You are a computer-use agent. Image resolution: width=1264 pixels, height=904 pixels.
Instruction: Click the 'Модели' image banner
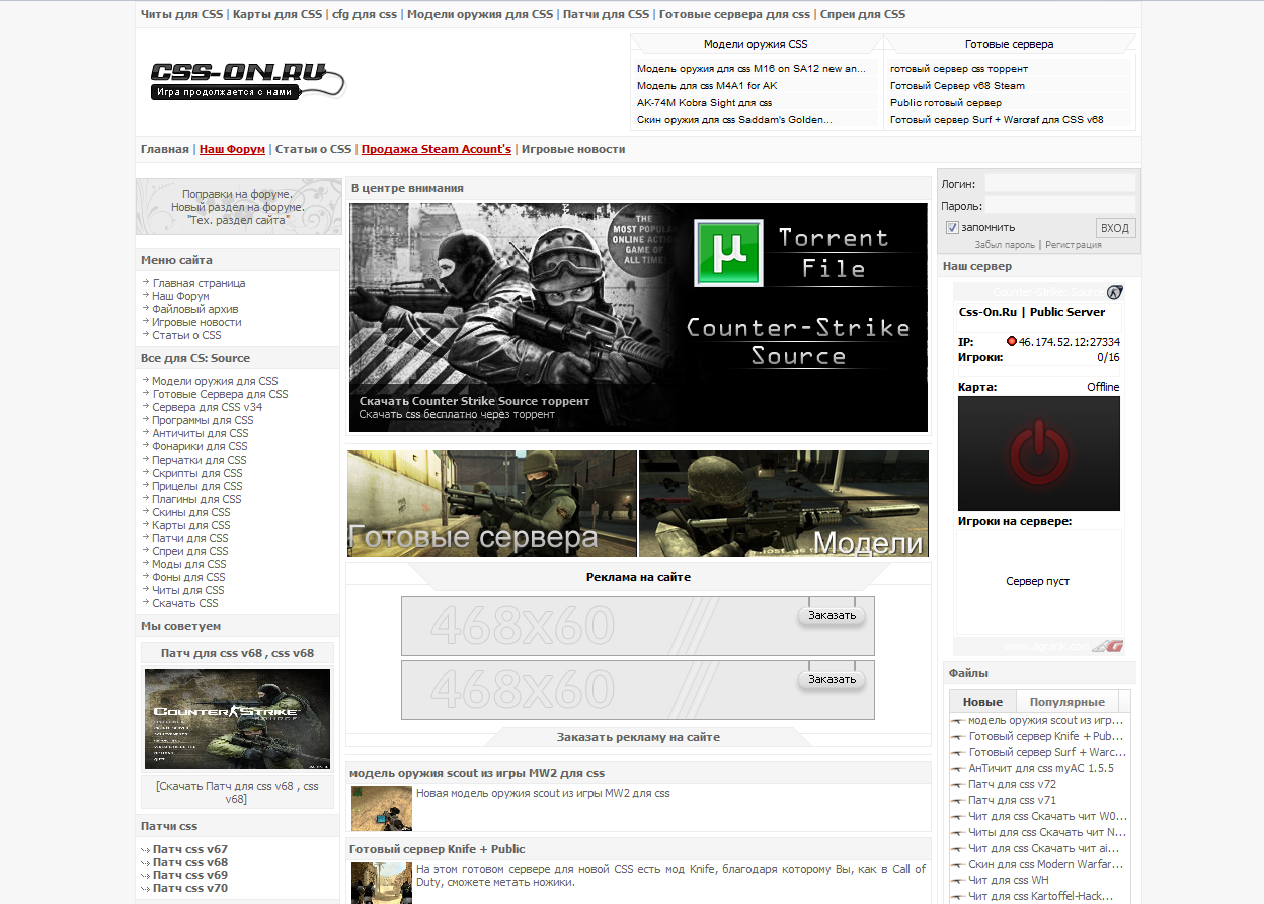pos(784,503)
